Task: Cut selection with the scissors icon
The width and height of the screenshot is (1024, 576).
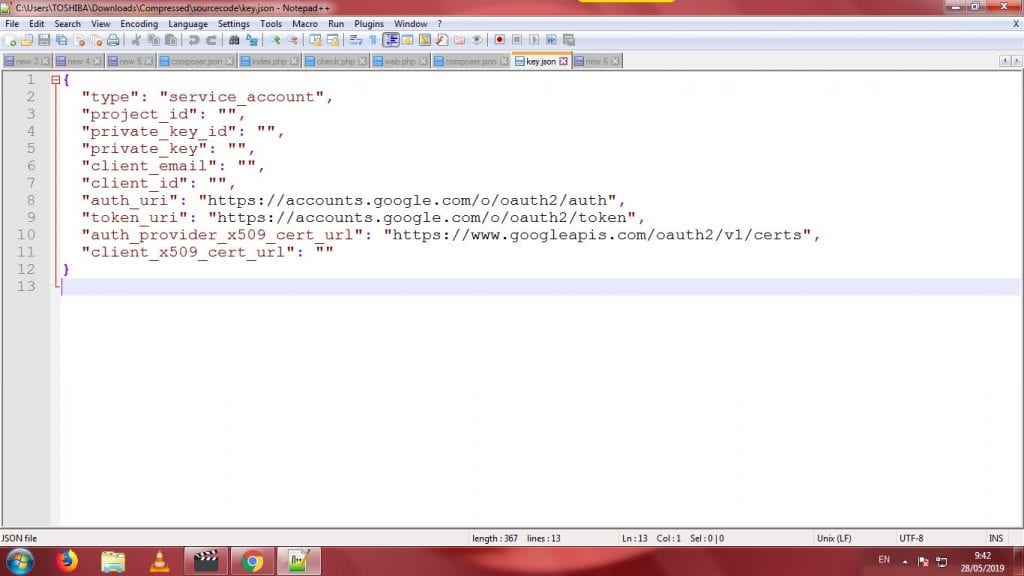Action: 136,40
